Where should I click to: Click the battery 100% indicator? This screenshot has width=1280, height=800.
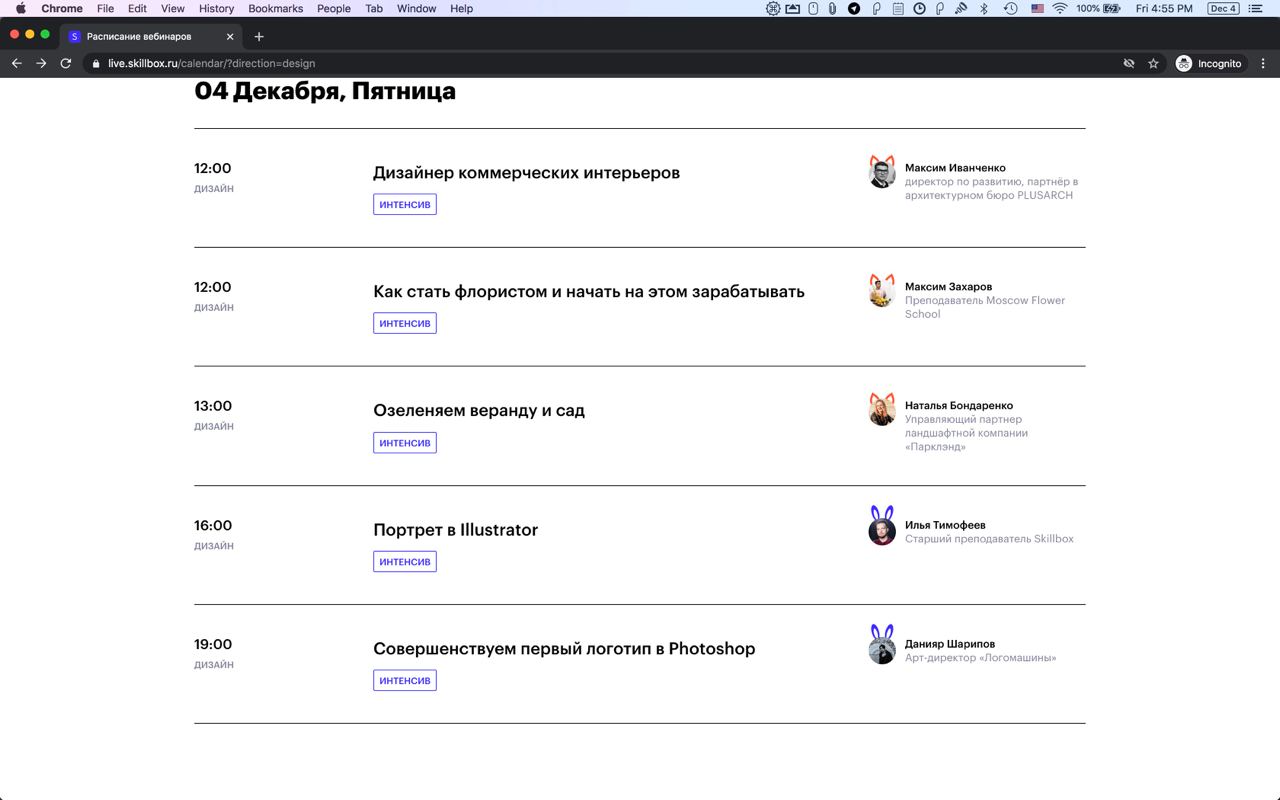click(x=1098, y=8)
